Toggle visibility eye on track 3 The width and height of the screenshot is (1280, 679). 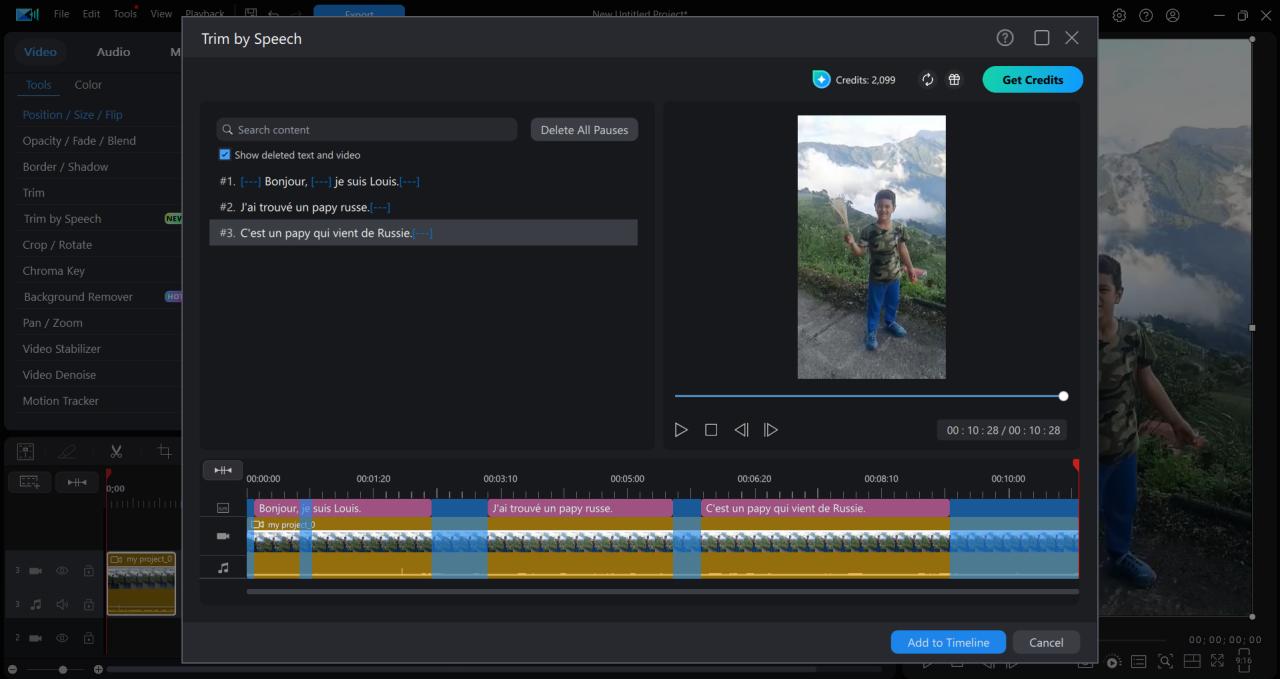[62, 571]
